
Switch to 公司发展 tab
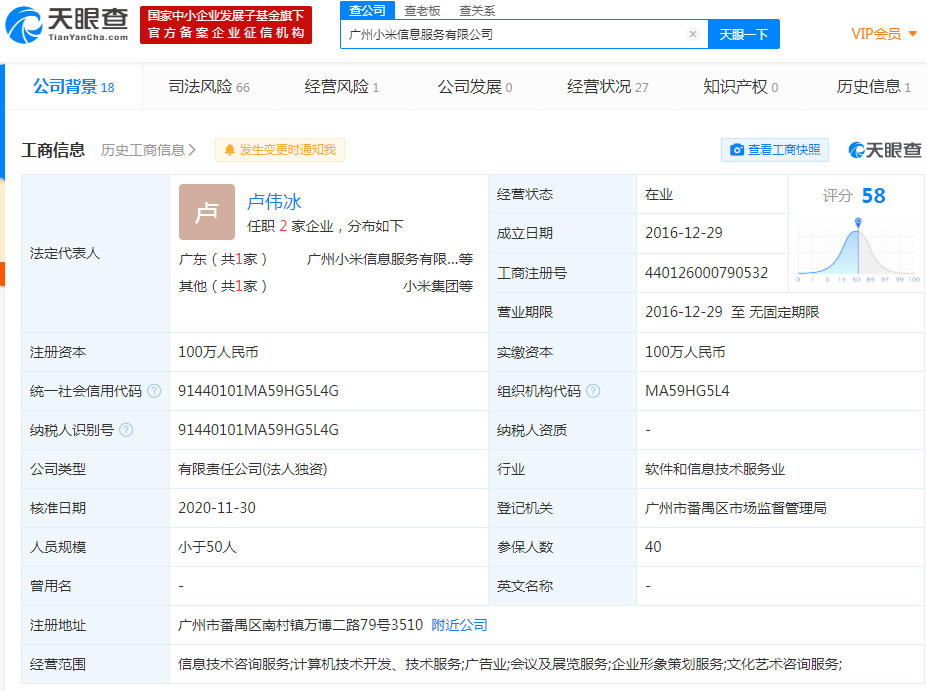[x=475, y=87]
